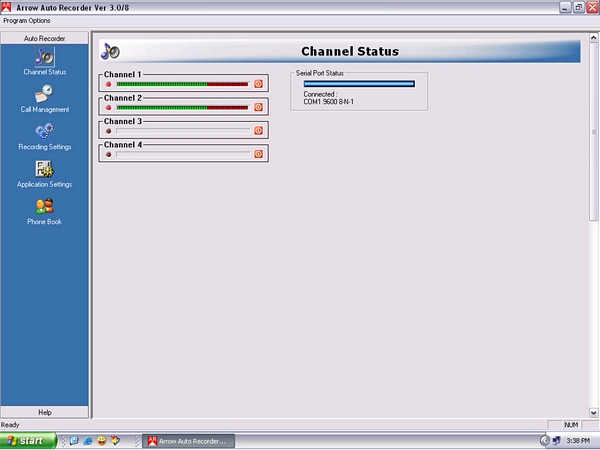This screenshot has height=450, width=600.
Task: Click the Serial Port Status progress bar
Action: point(359,84)
